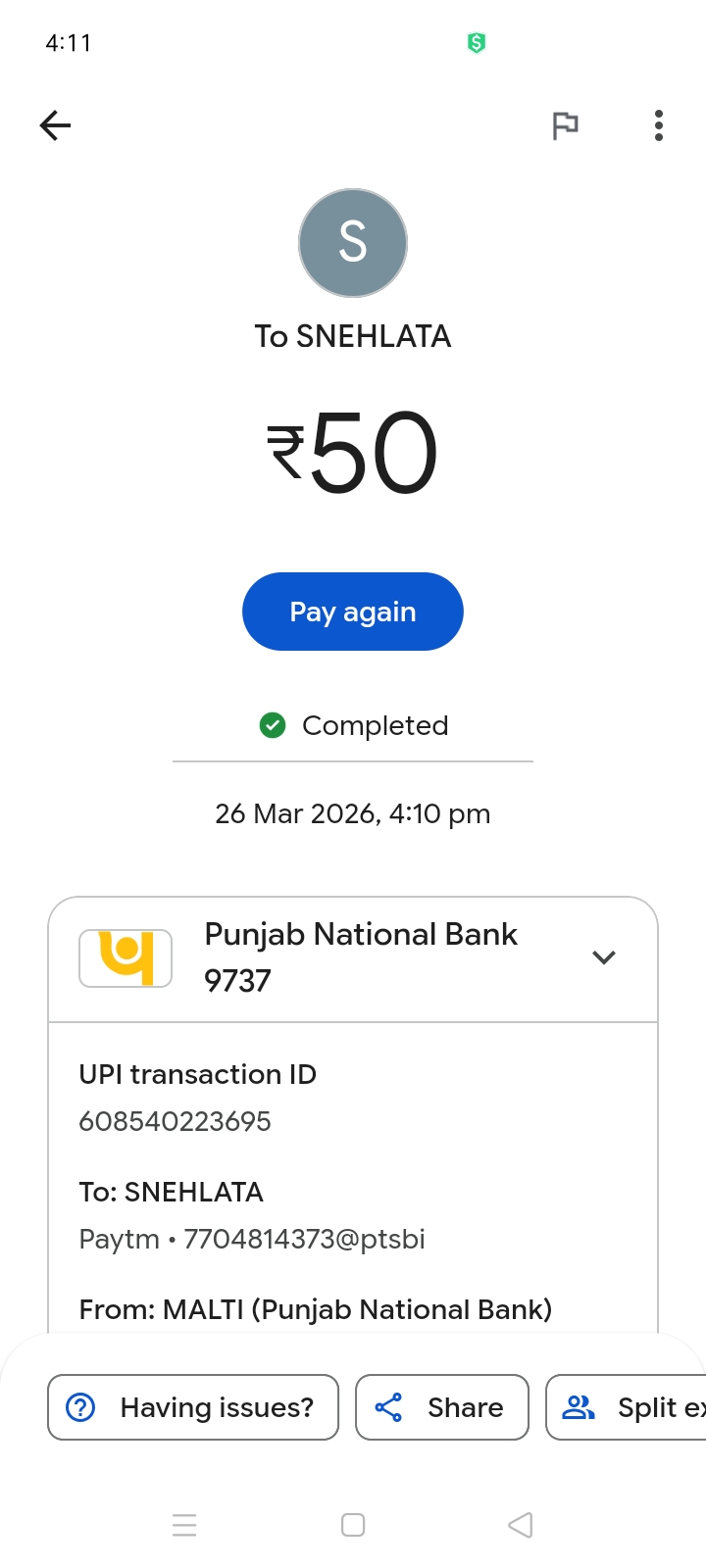Tap the green shield status icon
Image resolution: width=706 pixels, height=1568 pixels.
click(477, 42)
